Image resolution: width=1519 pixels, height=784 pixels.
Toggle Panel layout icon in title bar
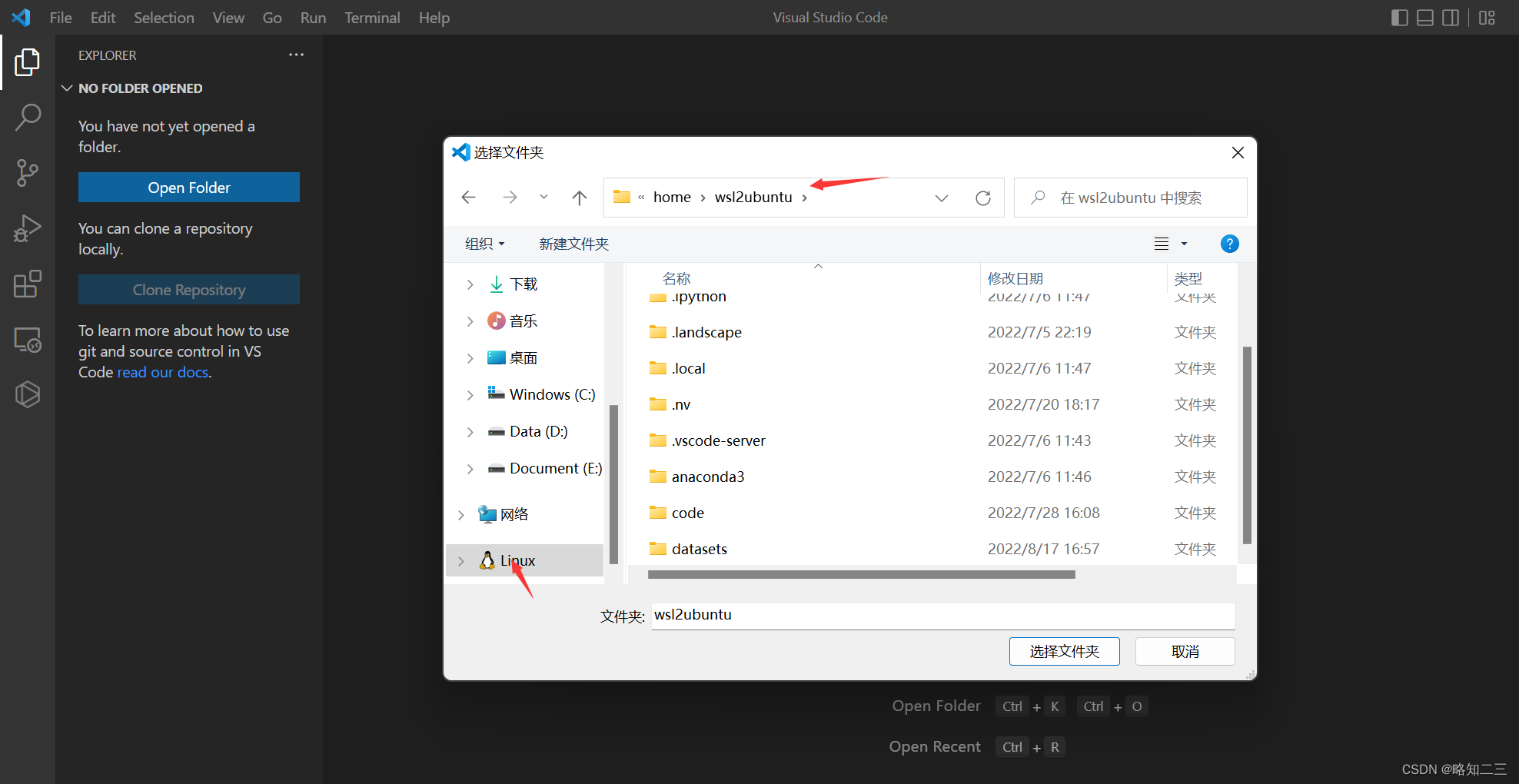(1425, 18)
